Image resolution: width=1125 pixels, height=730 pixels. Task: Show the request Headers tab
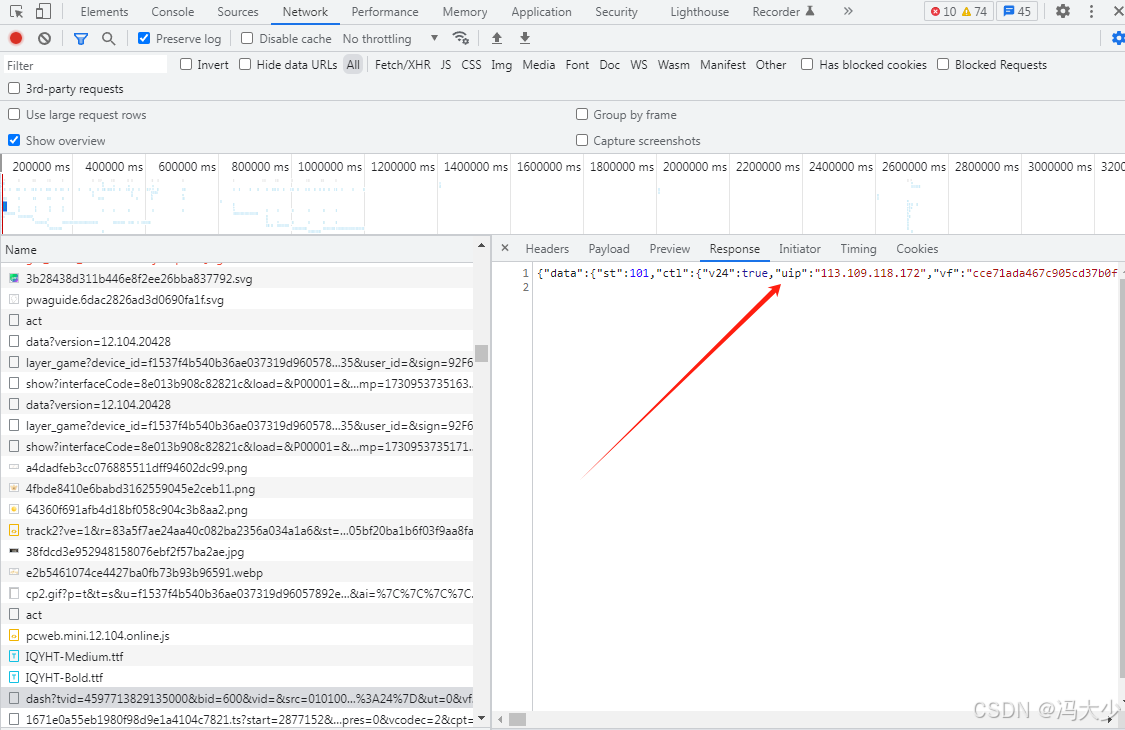click(547, 248)
